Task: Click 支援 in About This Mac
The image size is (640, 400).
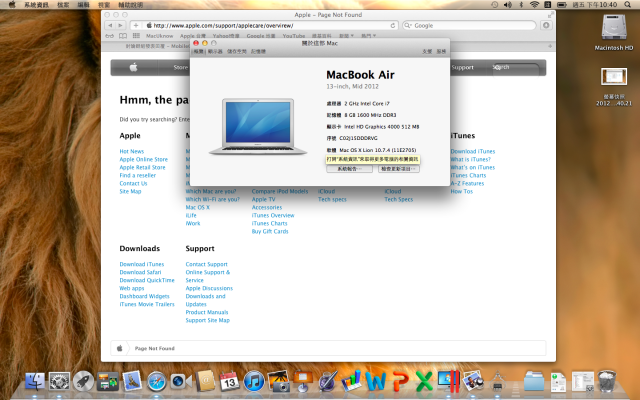Action: pos(427,51)
